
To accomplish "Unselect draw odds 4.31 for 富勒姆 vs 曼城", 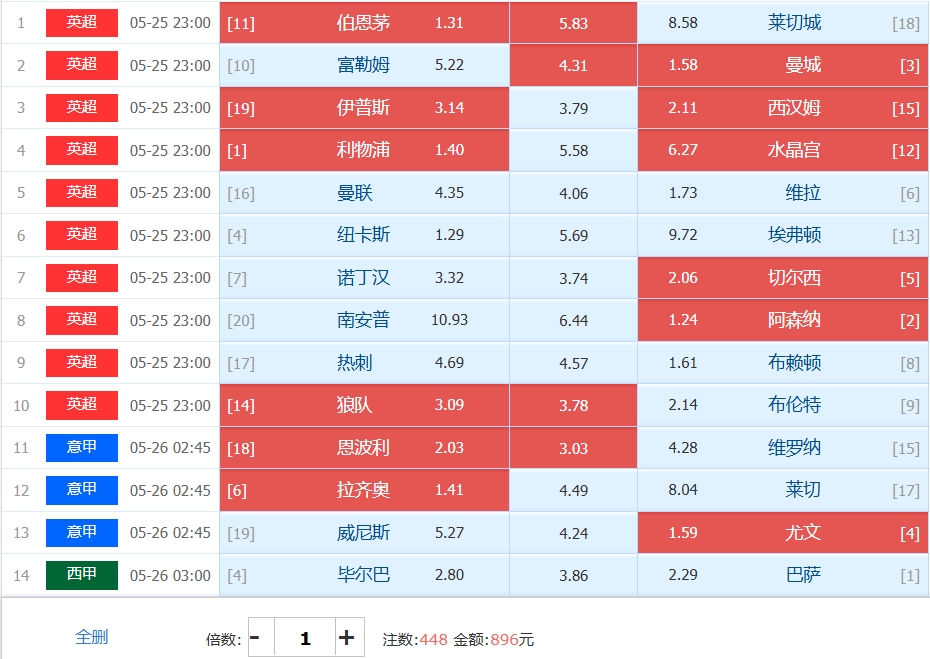I will pos(573,65).
